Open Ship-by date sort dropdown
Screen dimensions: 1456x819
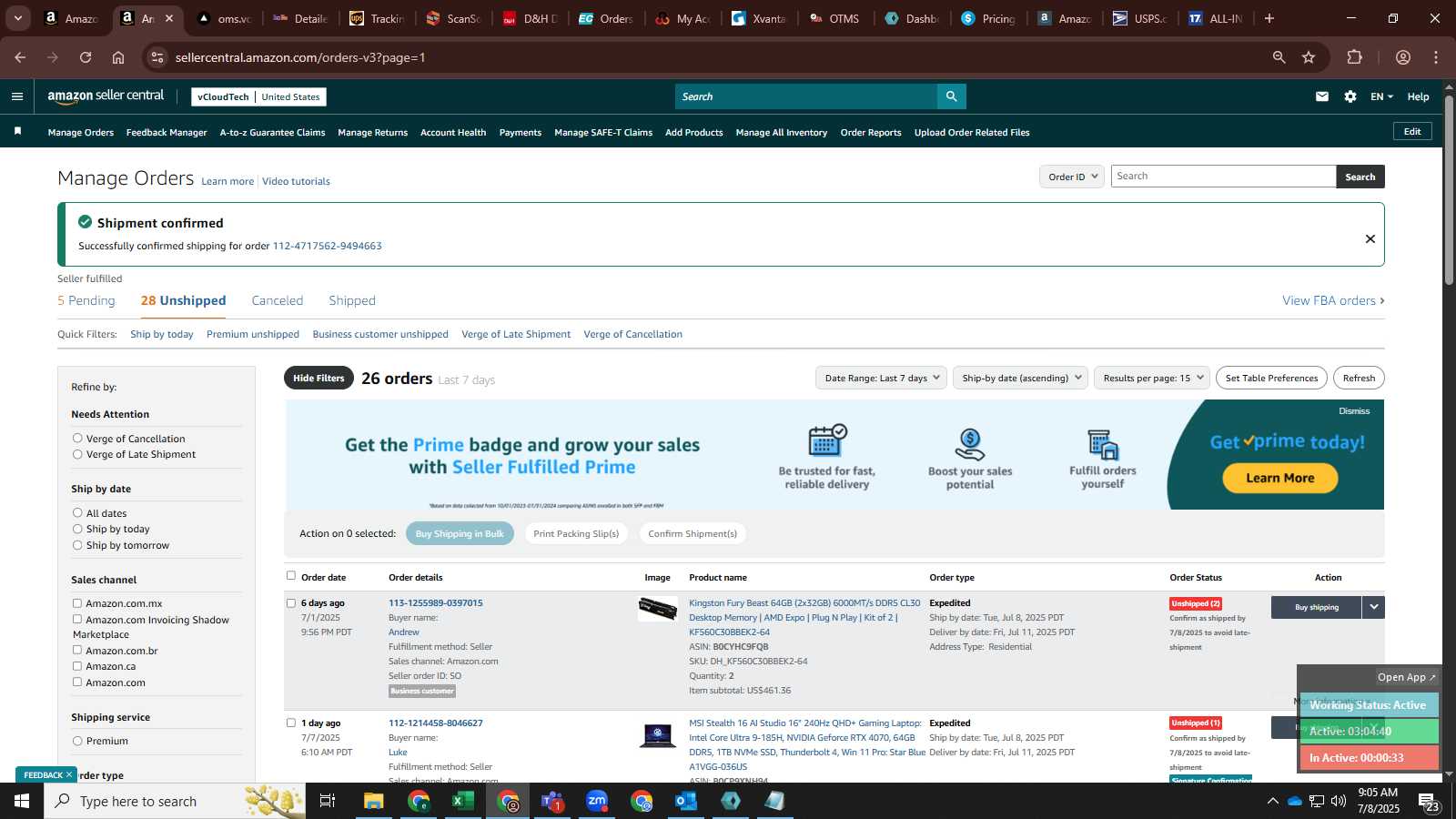(1020, 378)
